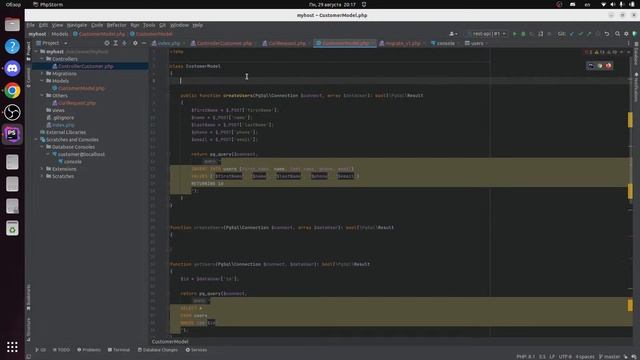Open OBS Studio from the Ubuntu dock
640x360 pixels.
[x=12, y=112]
